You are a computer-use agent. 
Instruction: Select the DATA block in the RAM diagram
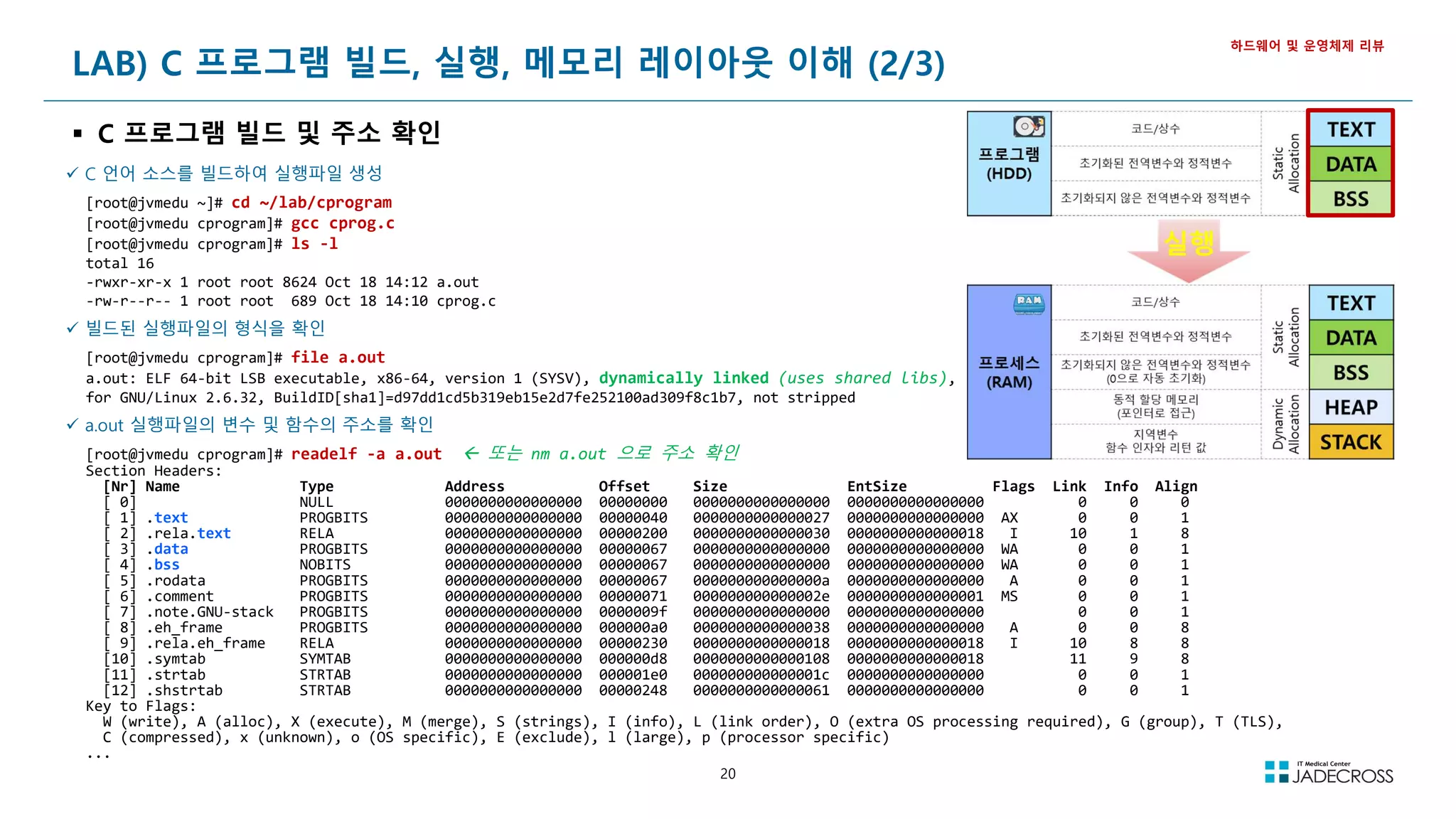point(1351,338)
